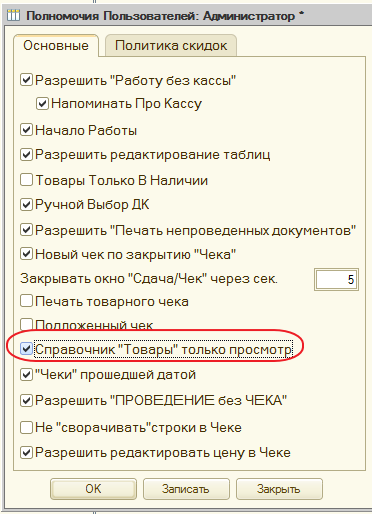The image size is (372, 514).
Task: Click the Записать button
Action: pos(186,489)
